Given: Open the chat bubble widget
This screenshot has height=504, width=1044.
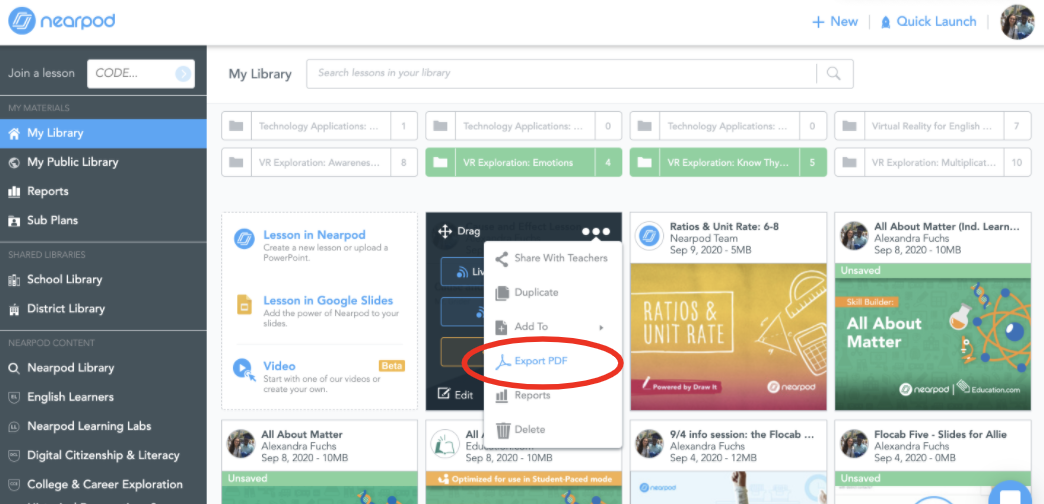Looking at the screenshot, I should click(1010, 495).
